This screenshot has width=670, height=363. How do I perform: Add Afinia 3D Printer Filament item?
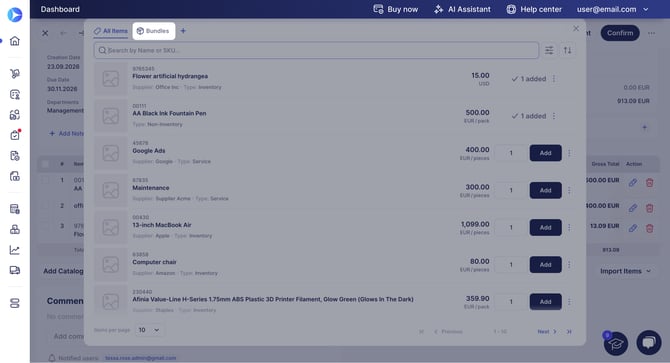(x=546, y=302)
